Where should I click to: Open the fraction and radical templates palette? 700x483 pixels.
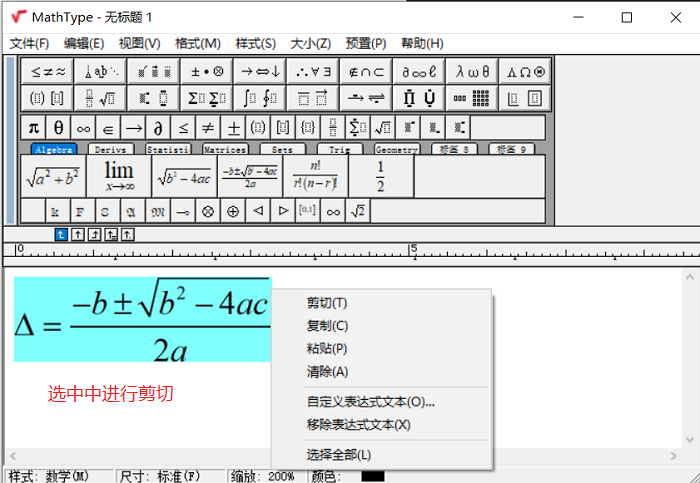click(100, 98)
